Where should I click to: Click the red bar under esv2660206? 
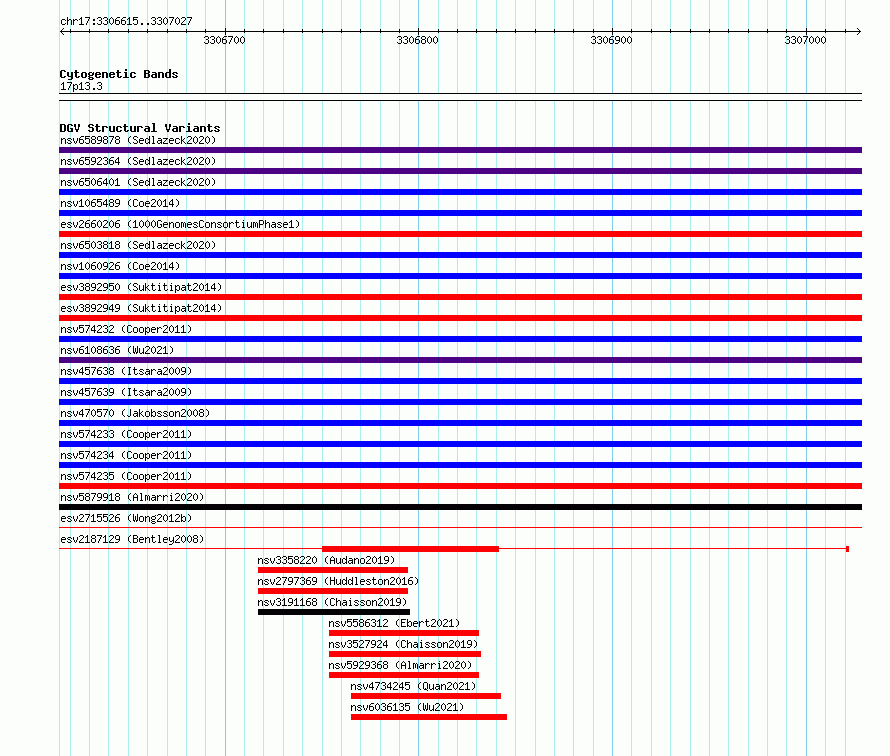click(460, 234)
